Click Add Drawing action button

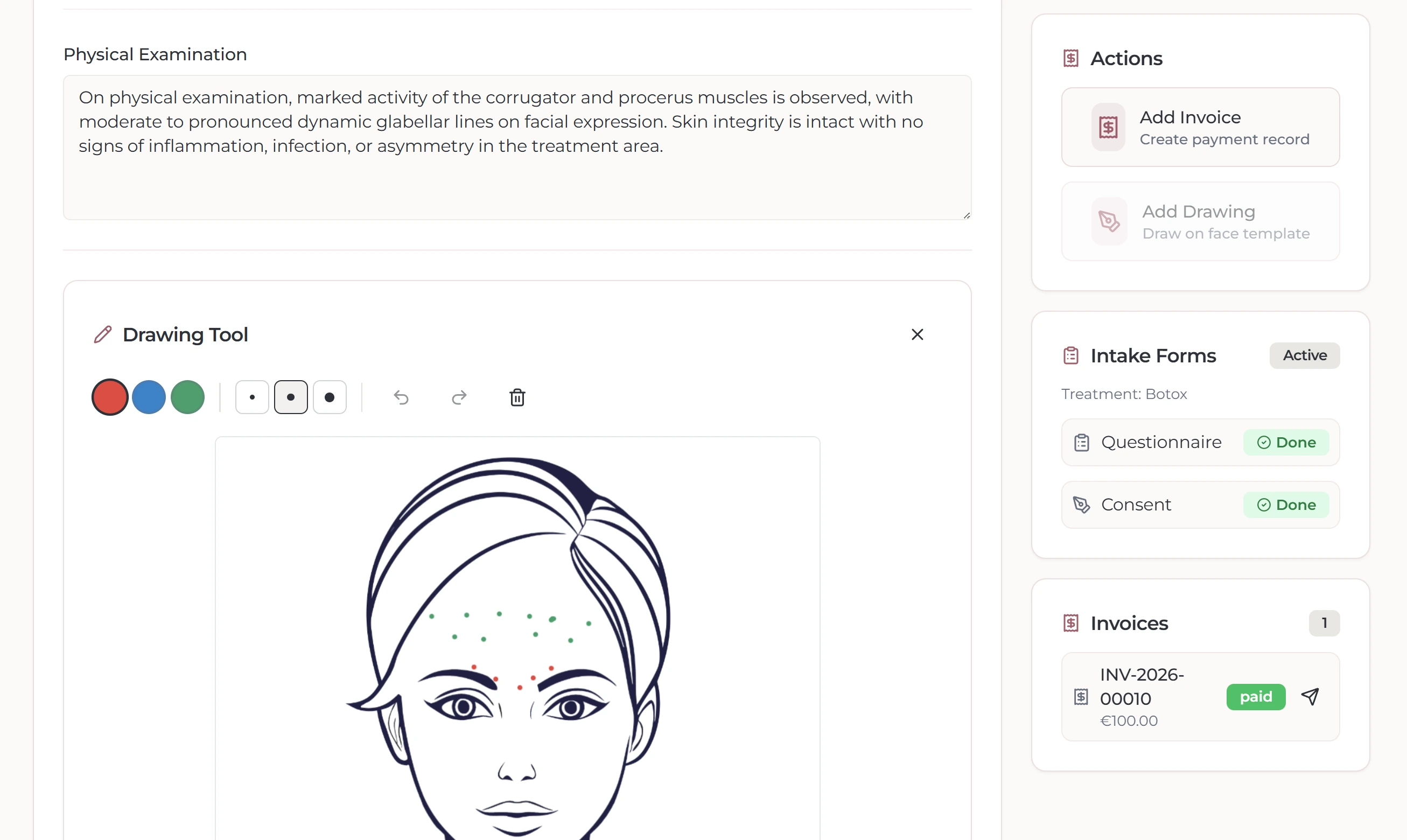1200,221
